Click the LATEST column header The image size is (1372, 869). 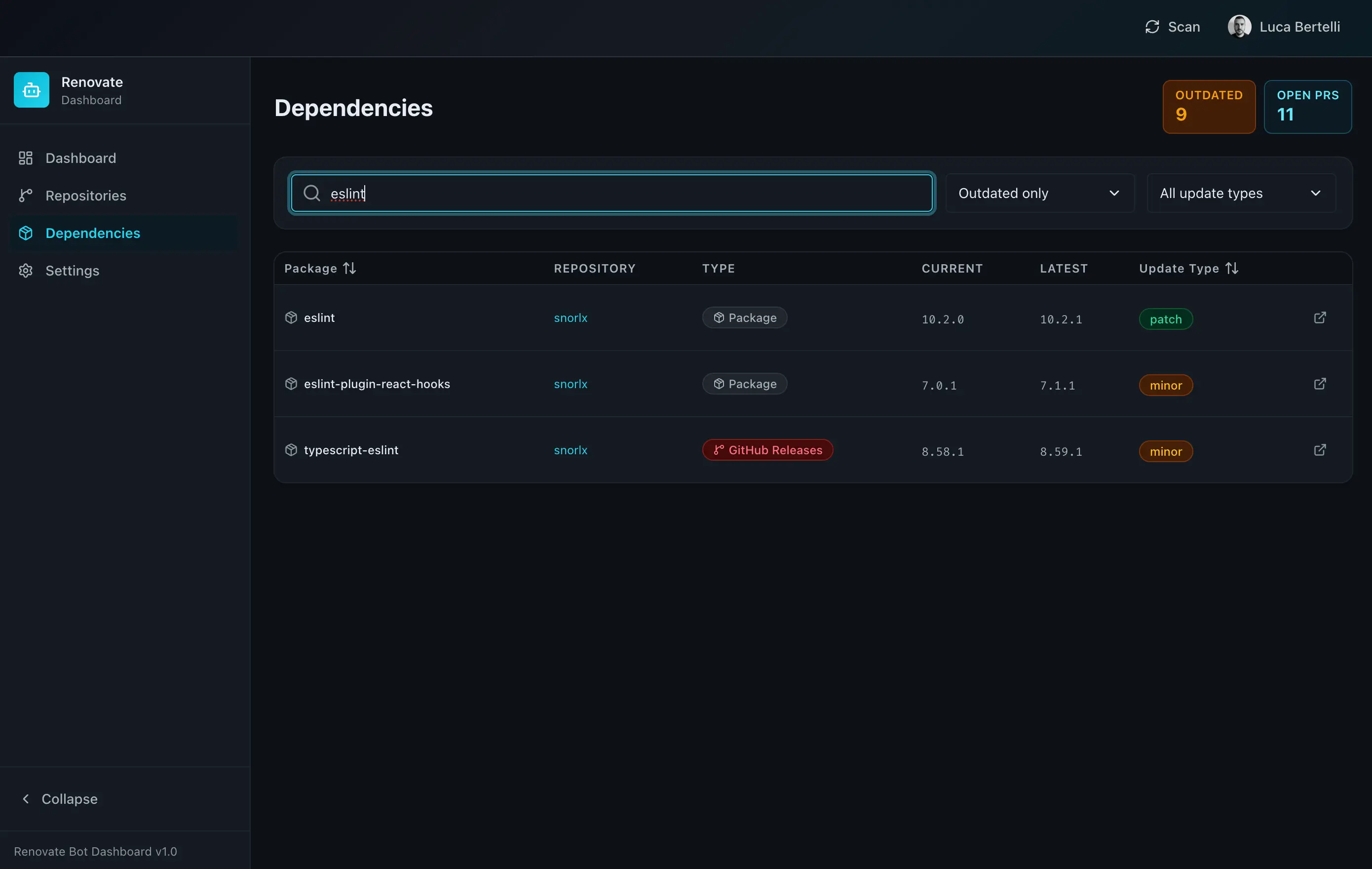[1064, 268]
